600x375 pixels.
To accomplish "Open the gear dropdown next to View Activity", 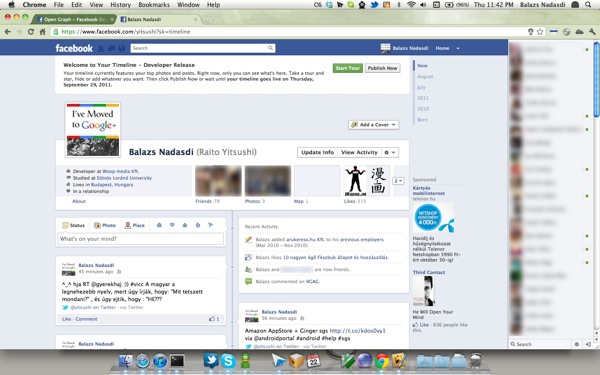I will [390, 152].
